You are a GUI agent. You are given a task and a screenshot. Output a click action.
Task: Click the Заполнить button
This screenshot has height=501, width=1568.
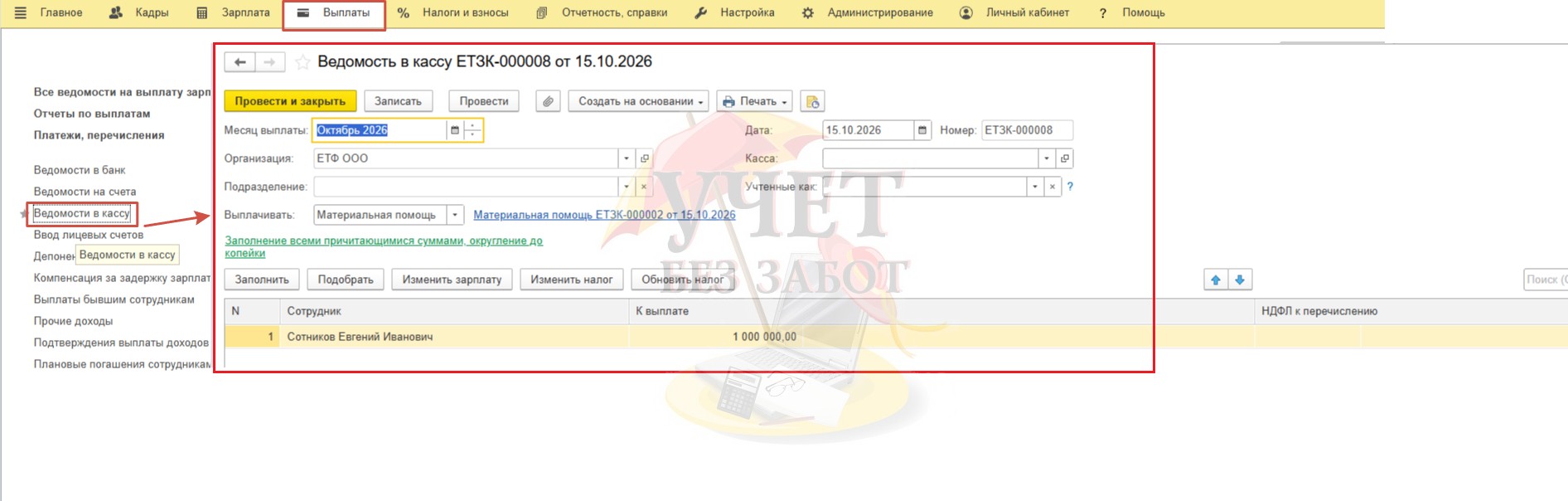tap(262, 280)
